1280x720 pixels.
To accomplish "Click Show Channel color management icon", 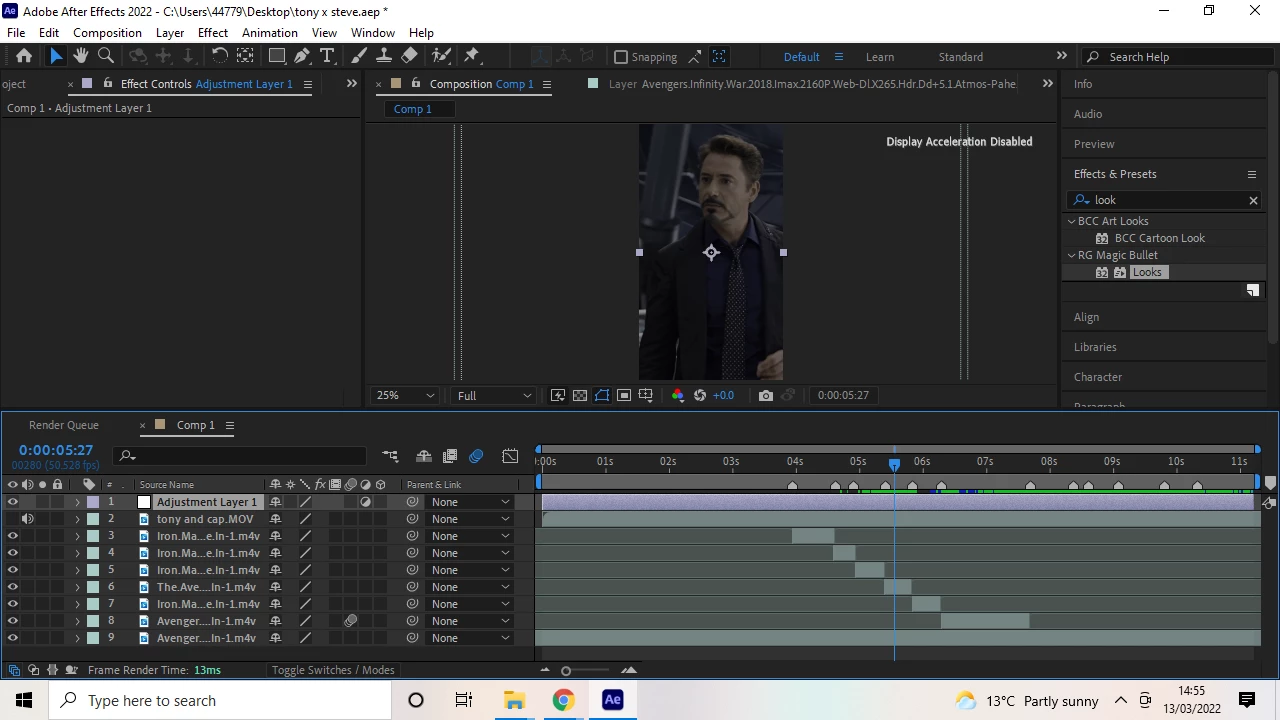I will click(678, 395).
